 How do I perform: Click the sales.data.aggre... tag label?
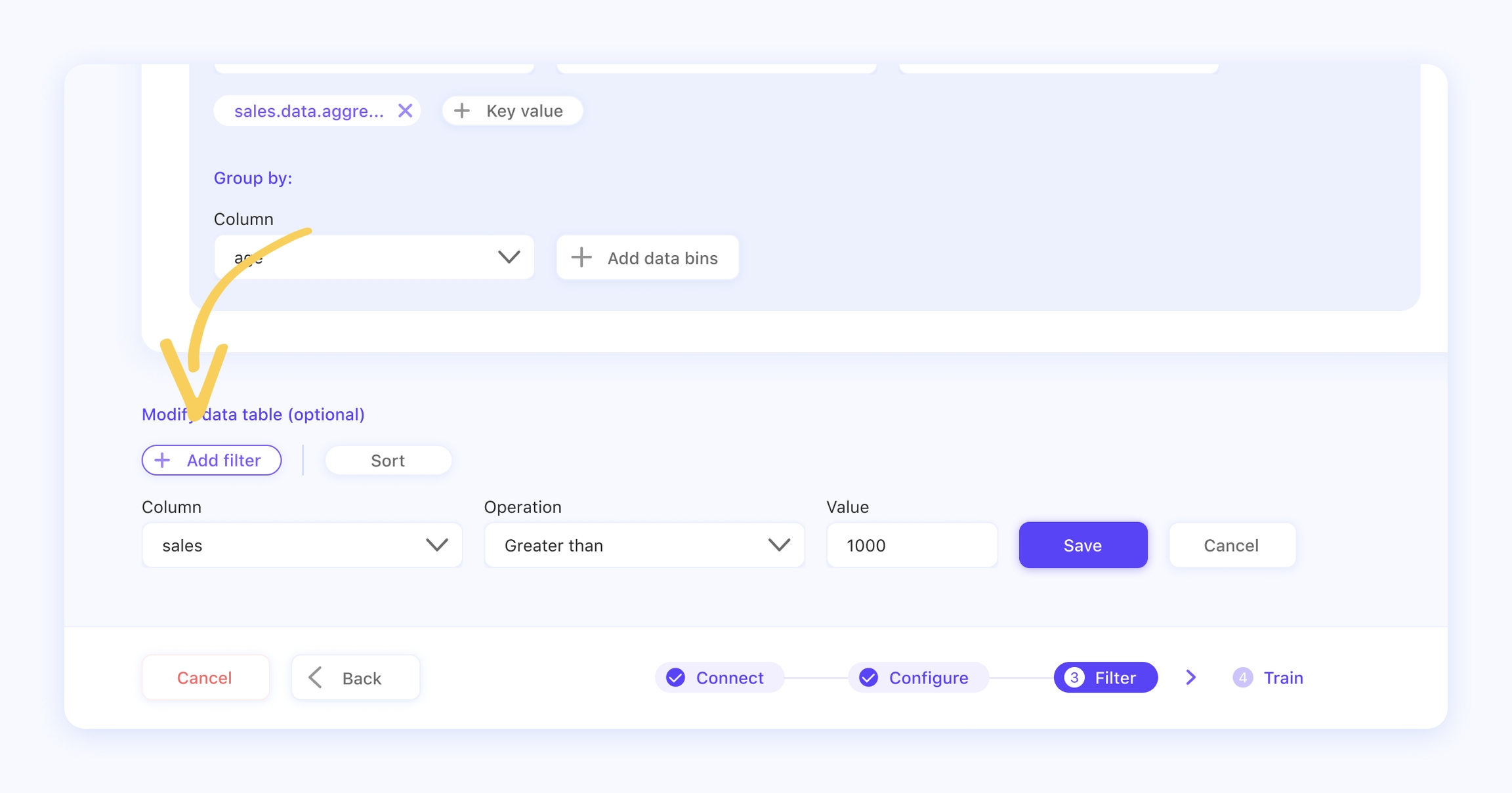[308, 111]
